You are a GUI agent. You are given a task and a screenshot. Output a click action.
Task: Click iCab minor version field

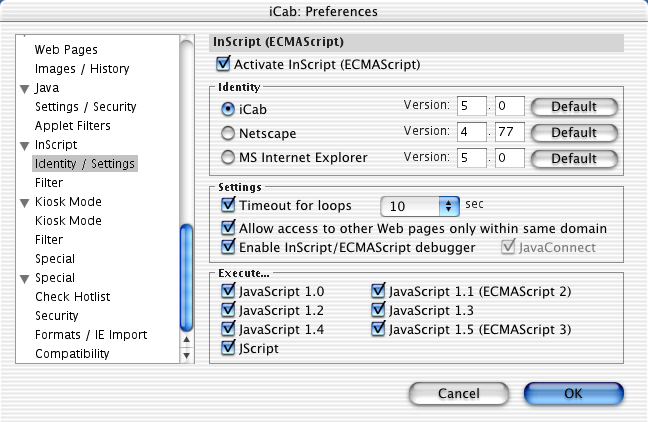[510, 106]
